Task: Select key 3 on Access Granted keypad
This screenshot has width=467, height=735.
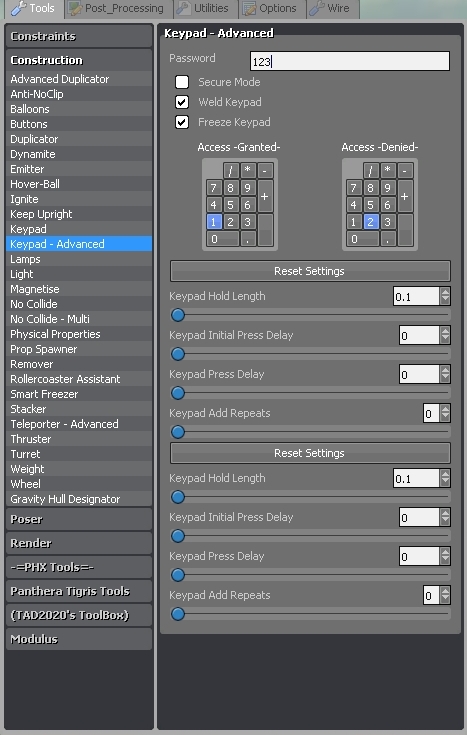Action: tap(248, 222)
